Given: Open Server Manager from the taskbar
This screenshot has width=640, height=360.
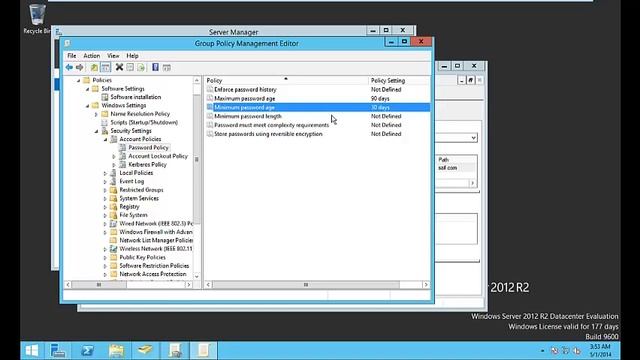Looking at the screenshot, I should (58, 351).
